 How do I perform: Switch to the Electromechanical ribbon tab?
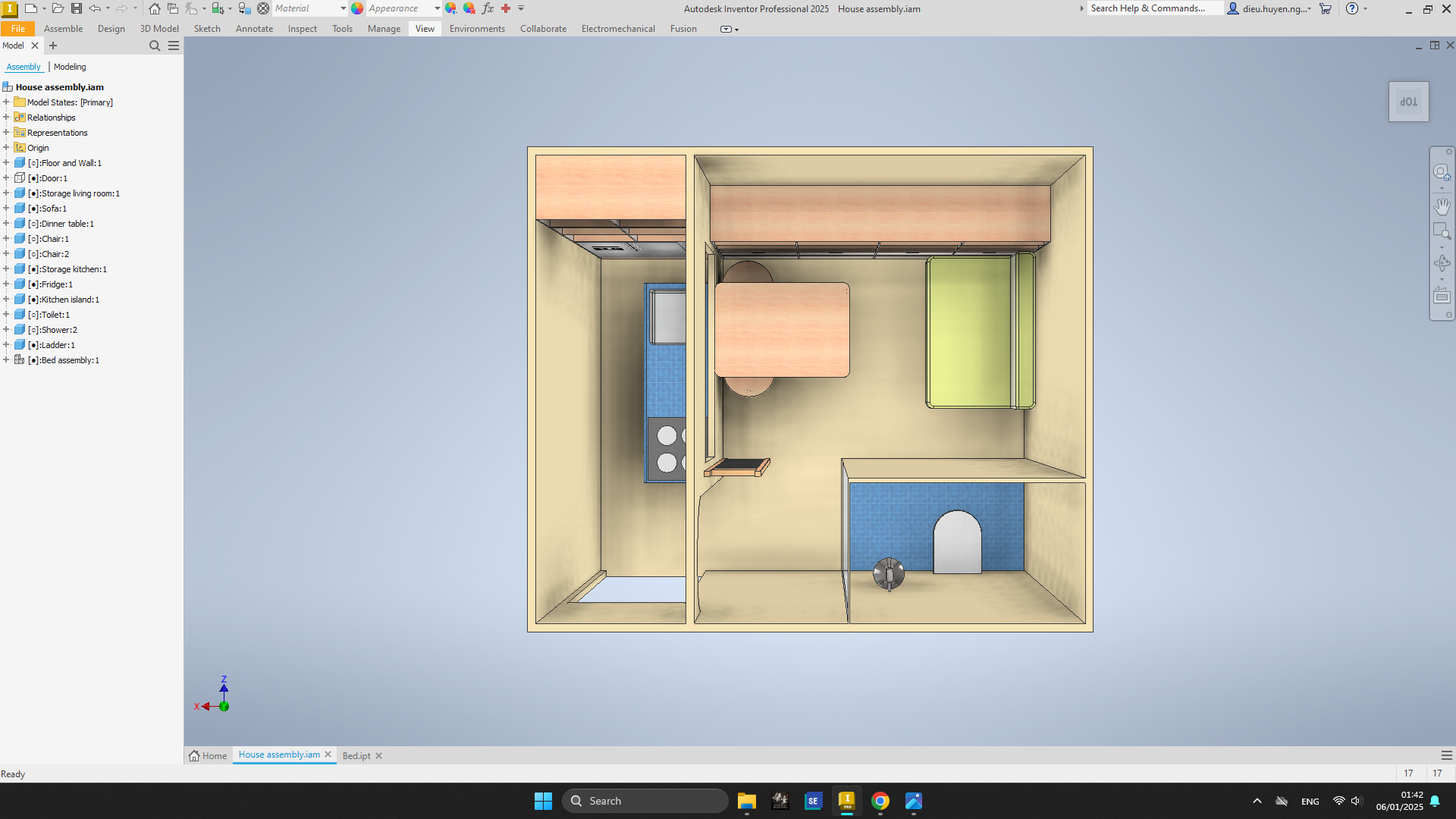pos(618,29)
